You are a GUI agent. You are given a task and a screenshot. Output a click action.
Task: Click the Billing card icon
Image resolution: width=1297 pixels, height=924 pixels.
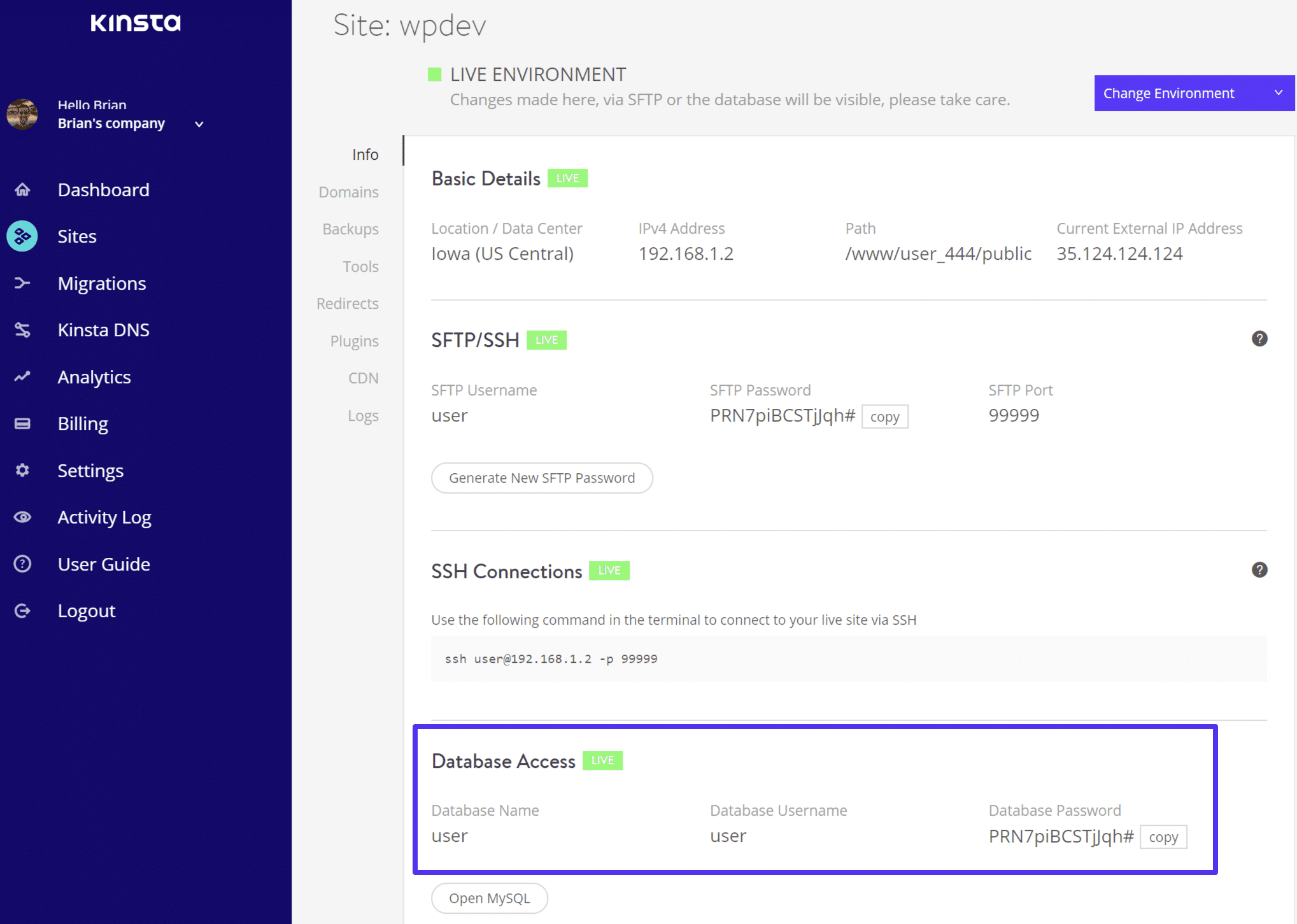tap(22, 423)
